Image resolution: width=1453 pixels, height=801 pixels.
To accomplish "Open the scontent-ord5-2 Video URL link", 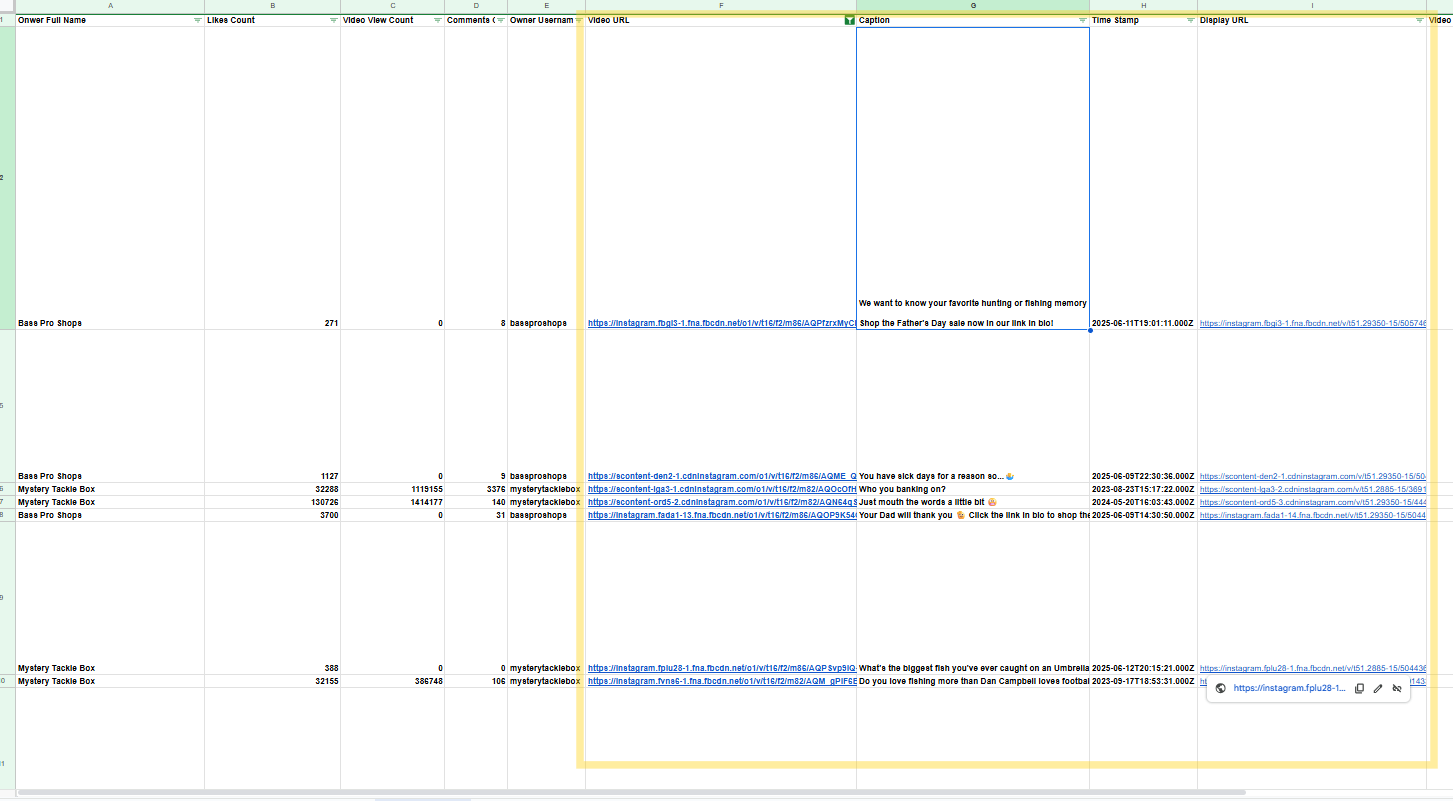I will pos(722,502).
